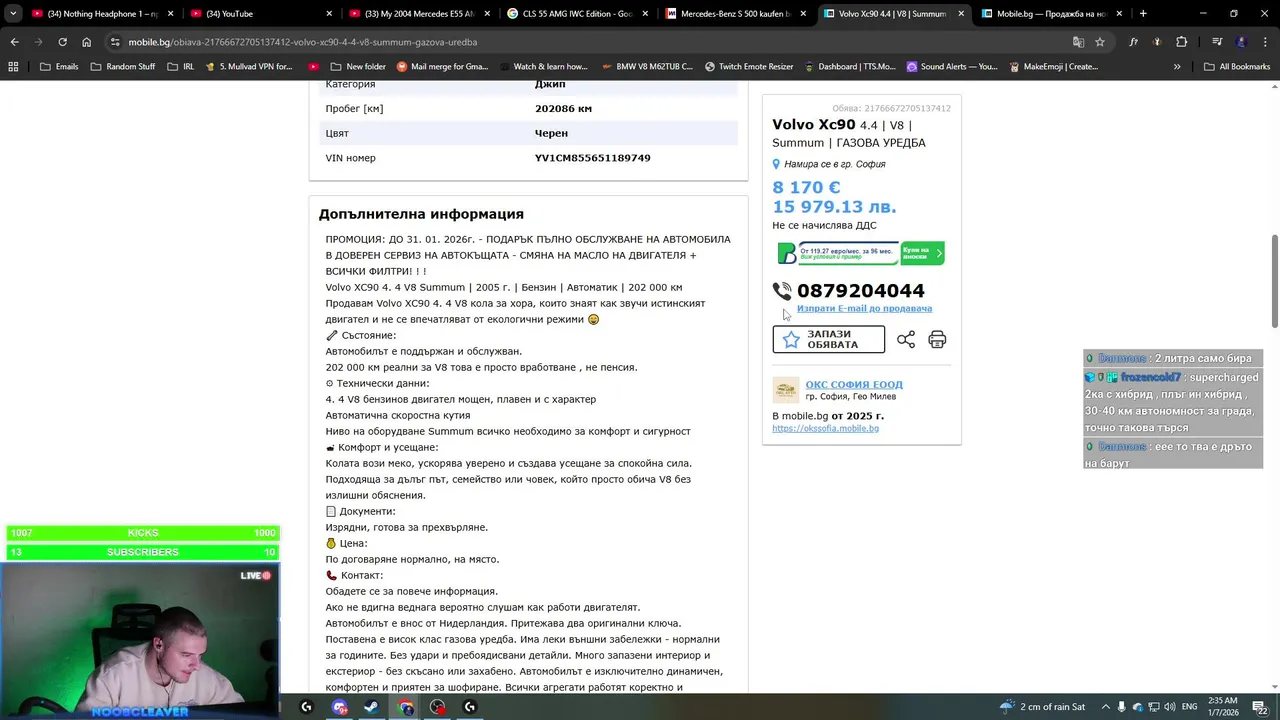Open Steam from the taskbar
This screenshot has width=1280, height=720.
[372, 707]
